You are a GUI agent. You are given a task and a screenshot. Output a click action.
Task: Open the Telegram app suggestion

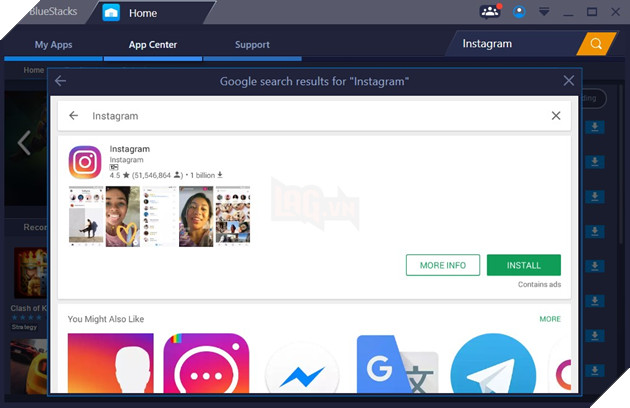(493, 363)
